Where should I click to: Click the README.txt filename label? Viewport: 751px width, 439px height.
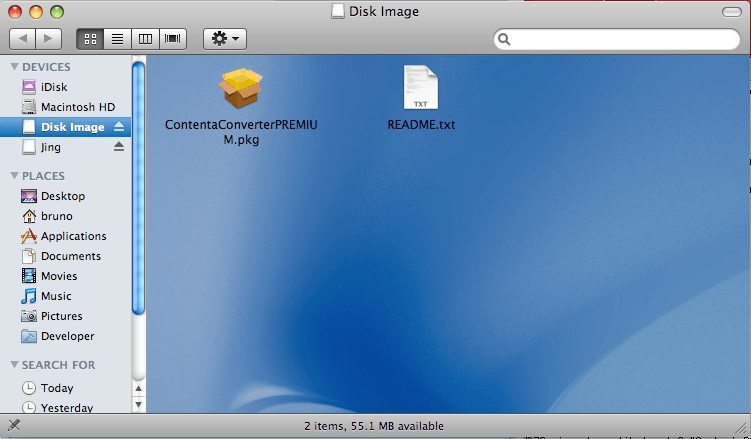[x=421, y=125]
